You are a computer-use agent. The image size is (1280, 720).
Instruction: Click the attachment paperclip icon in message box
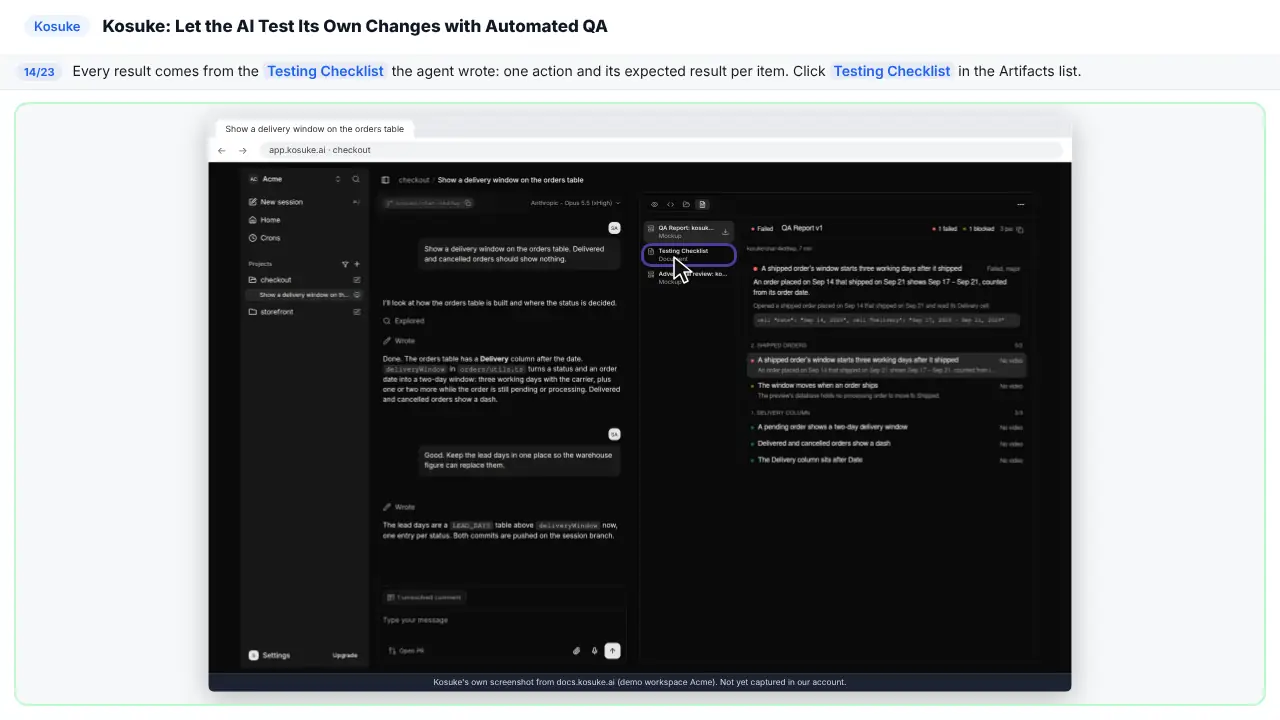tap(576, 651)
